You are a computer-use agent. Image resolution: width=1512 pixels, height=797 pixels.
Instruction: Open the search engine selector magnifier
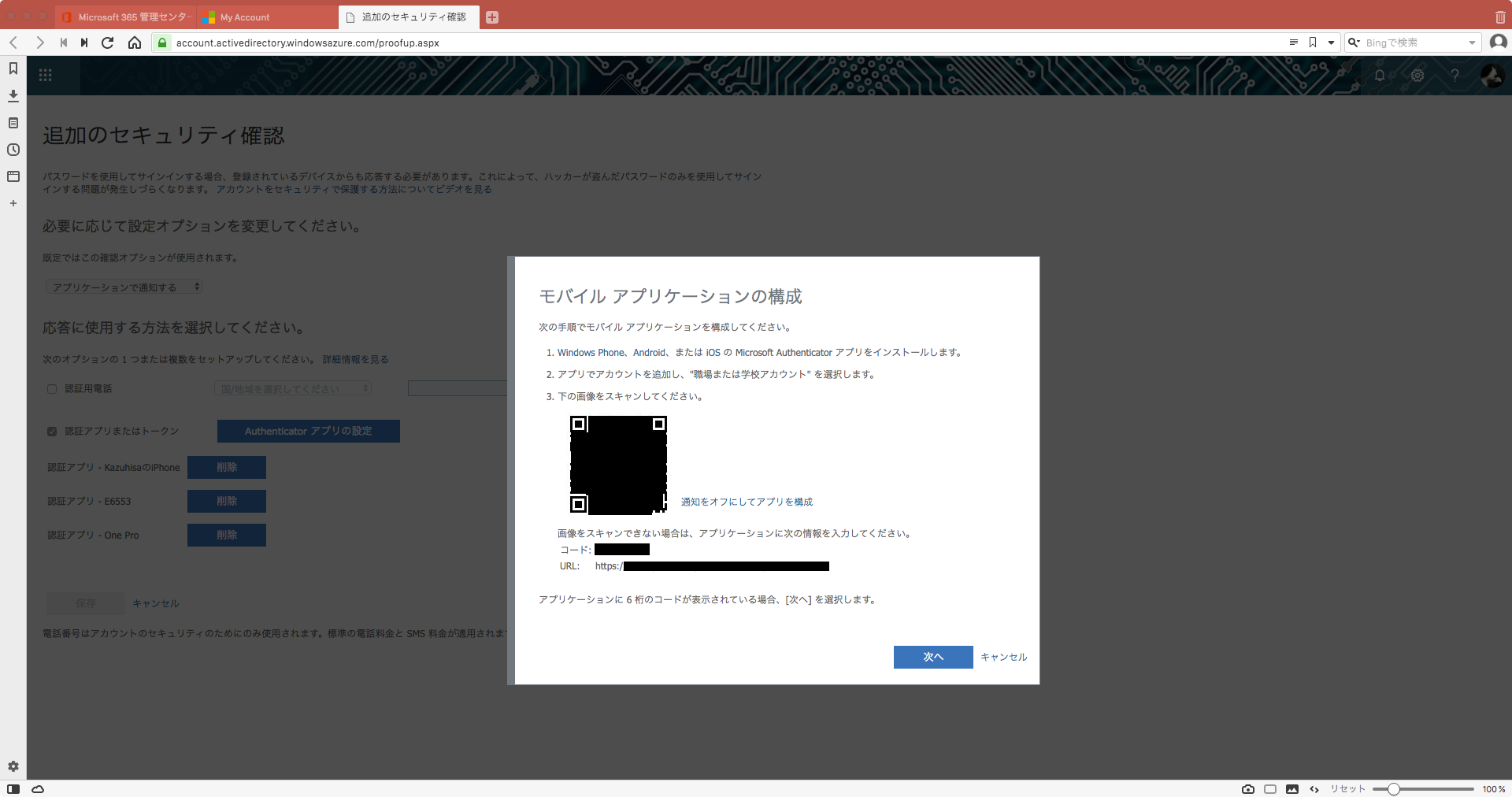tap(1354, 43)
